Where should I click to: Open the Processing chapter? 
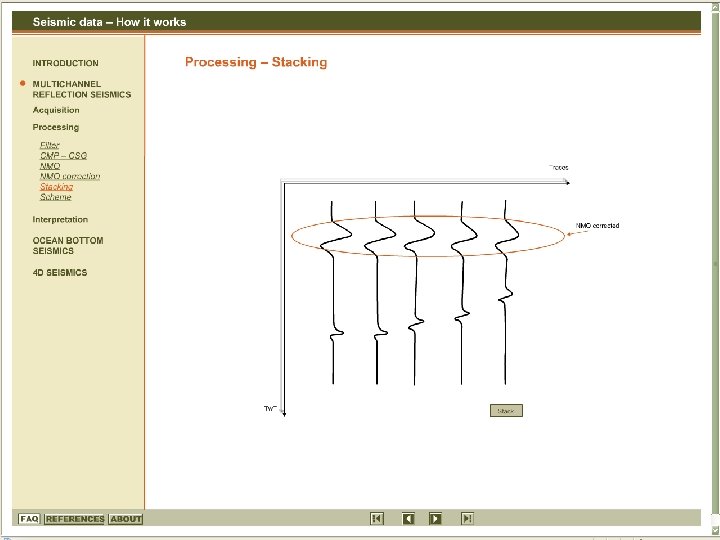pyautogui.click(x=56, y=127)
